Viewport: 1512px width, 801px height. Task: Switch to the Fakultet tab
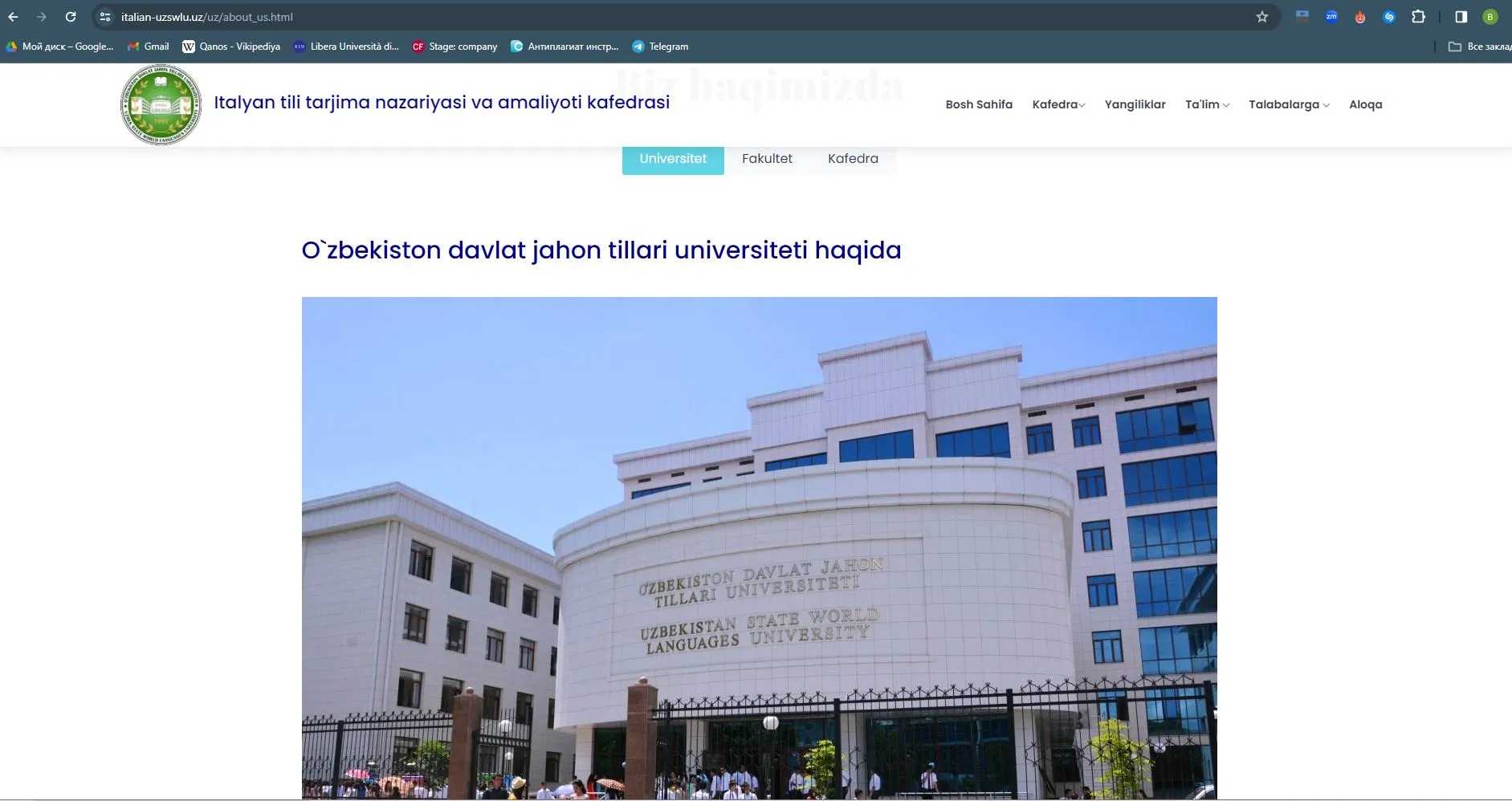(x=767, y=159)
